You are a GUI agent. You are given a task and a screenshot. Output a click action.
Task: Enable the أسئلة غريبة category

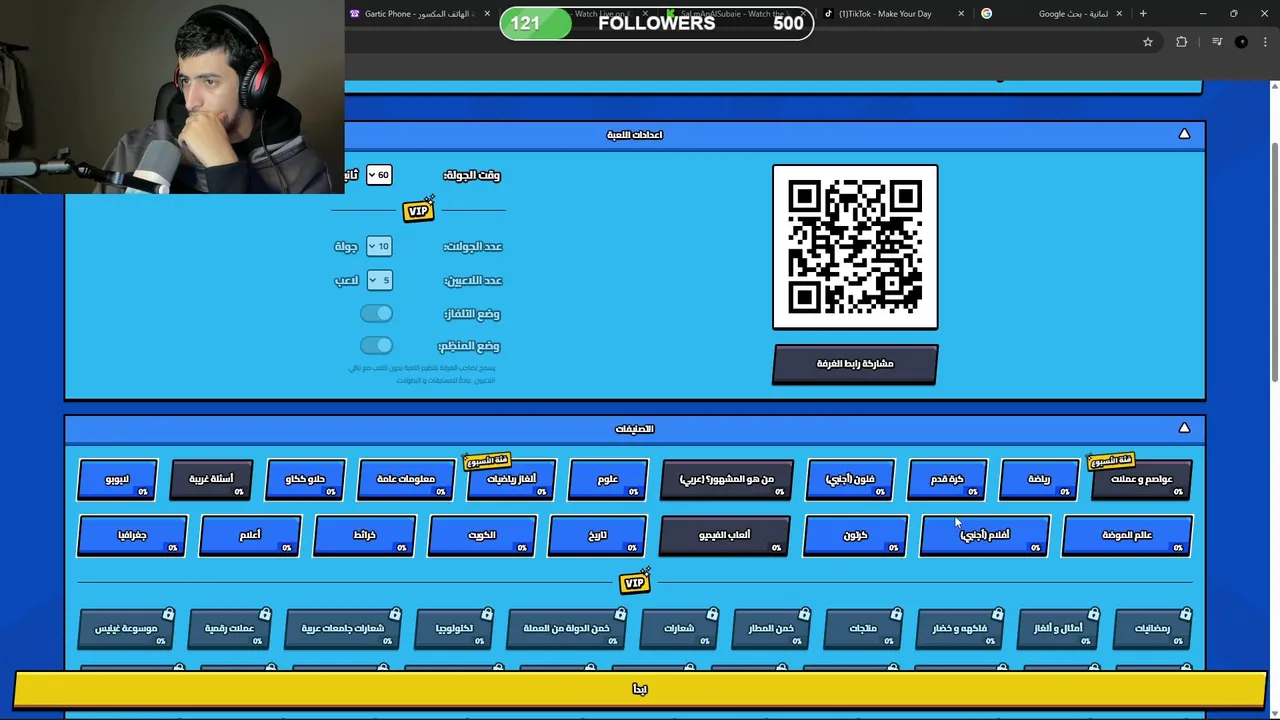pyautogui.click(x=212, y=479)
